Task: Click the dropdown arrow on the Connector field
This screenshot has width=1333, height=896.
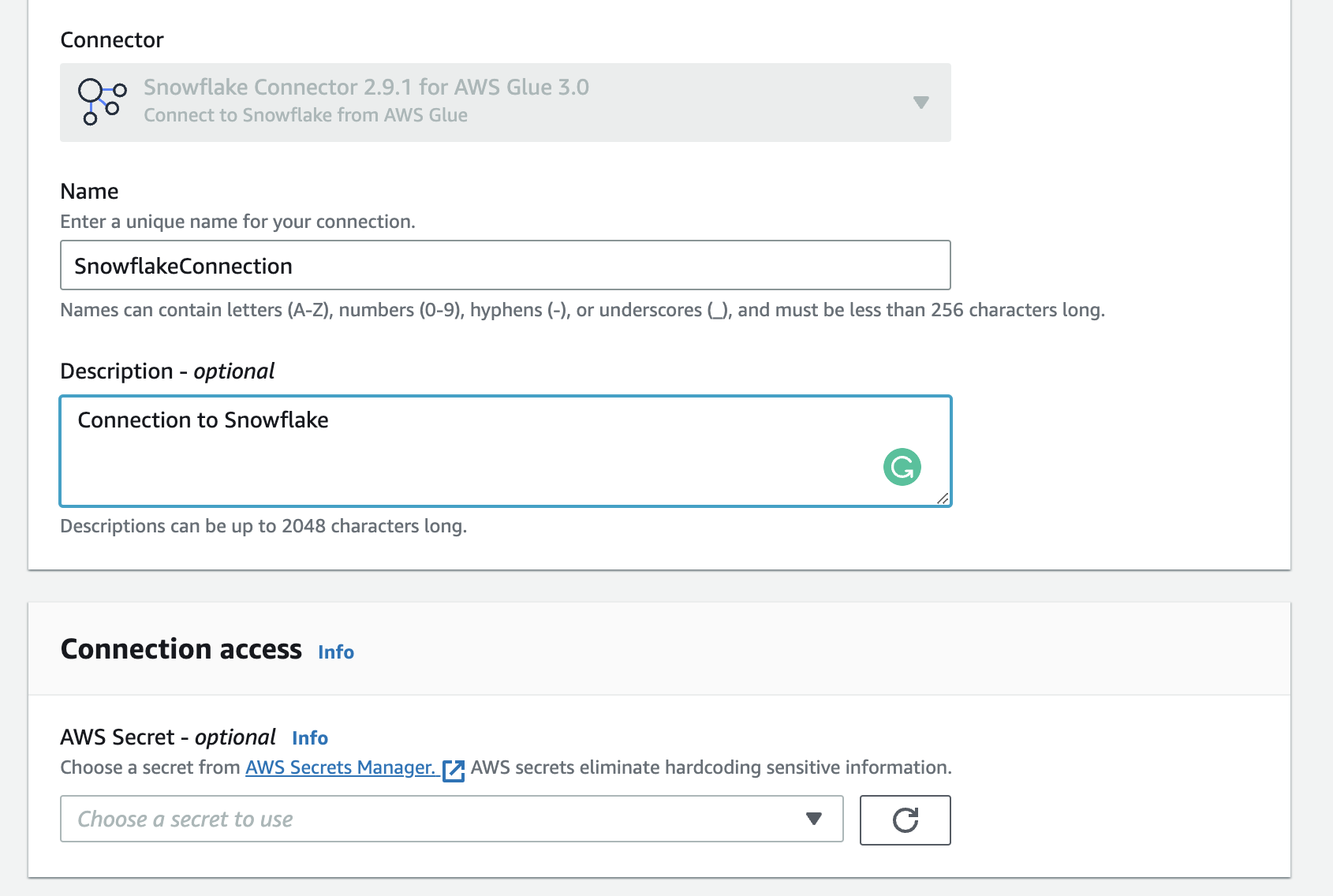Action: 921,103
